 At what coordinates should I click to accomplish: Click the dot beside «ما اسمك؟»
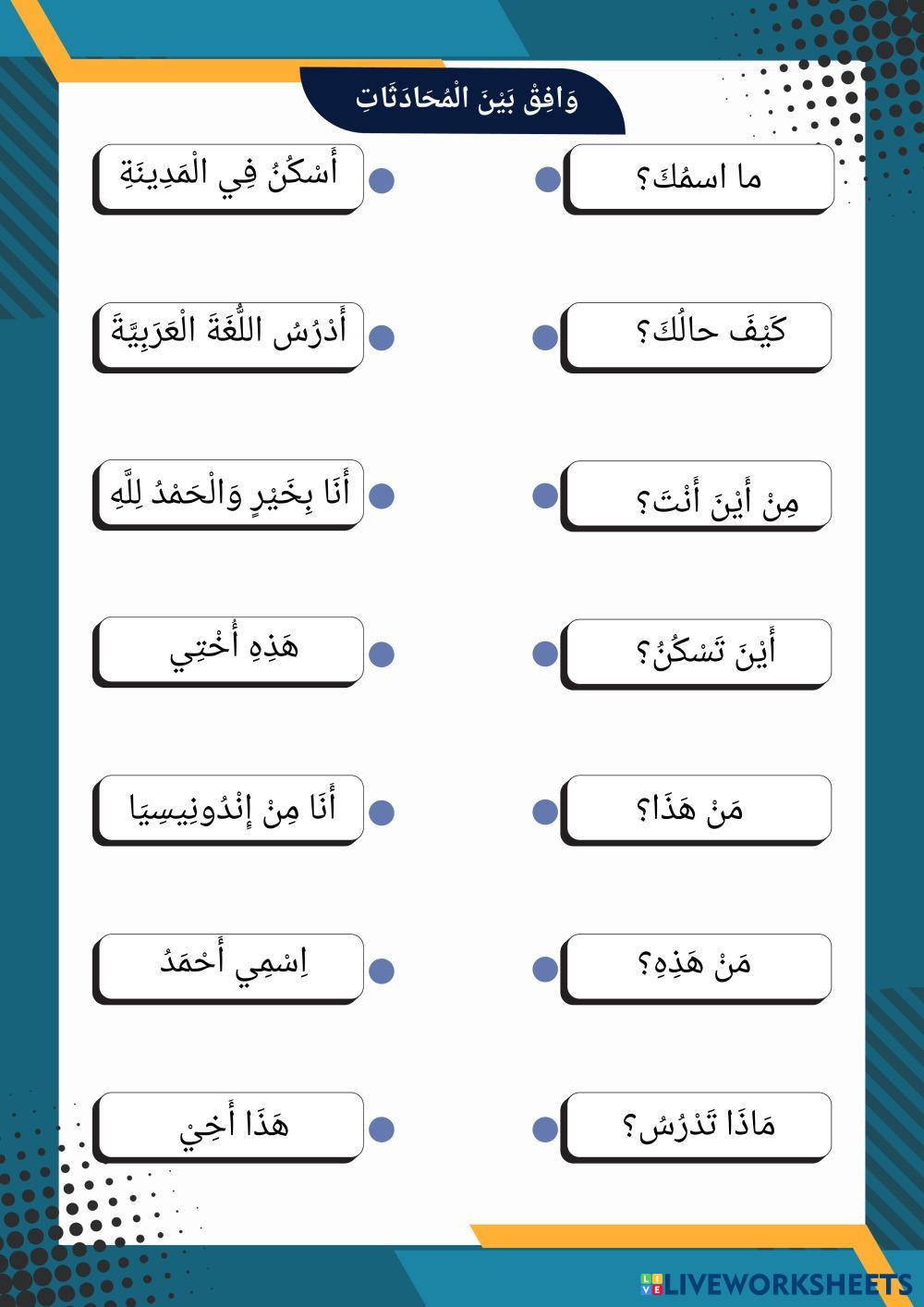tap(548, 179)
